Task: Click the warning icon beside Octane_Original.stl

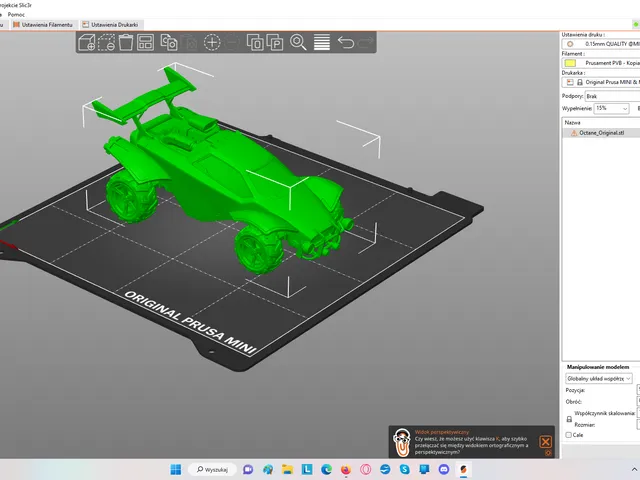Action: click(574, 133)
